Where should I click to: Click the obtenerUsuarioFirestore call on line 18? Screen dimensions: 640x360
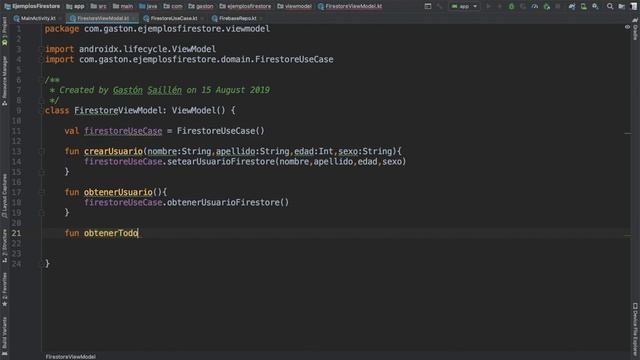pyautogui.click(x=224, y=202)
